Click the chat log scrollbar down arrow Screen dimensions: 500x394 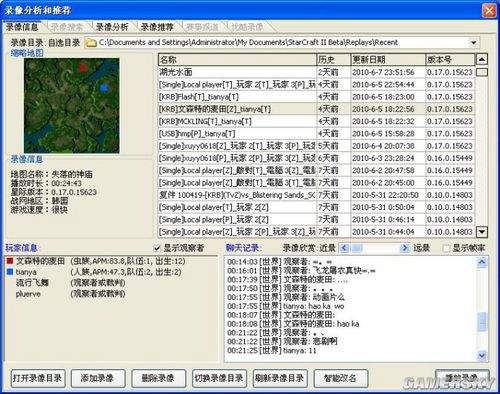click(482, 356)
